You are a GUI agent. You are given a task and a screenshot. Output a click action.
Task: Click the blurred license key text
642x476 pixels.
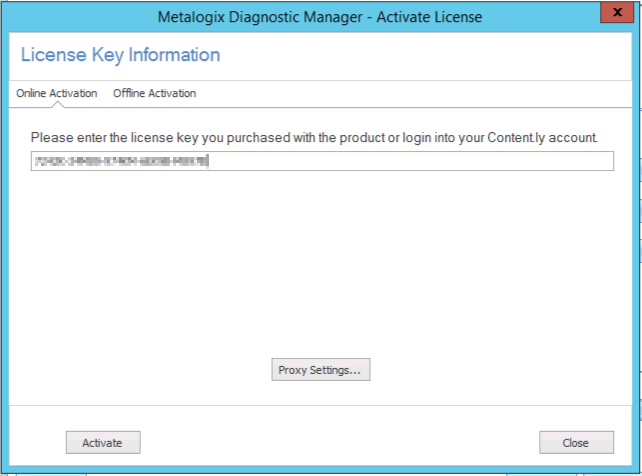119,161
